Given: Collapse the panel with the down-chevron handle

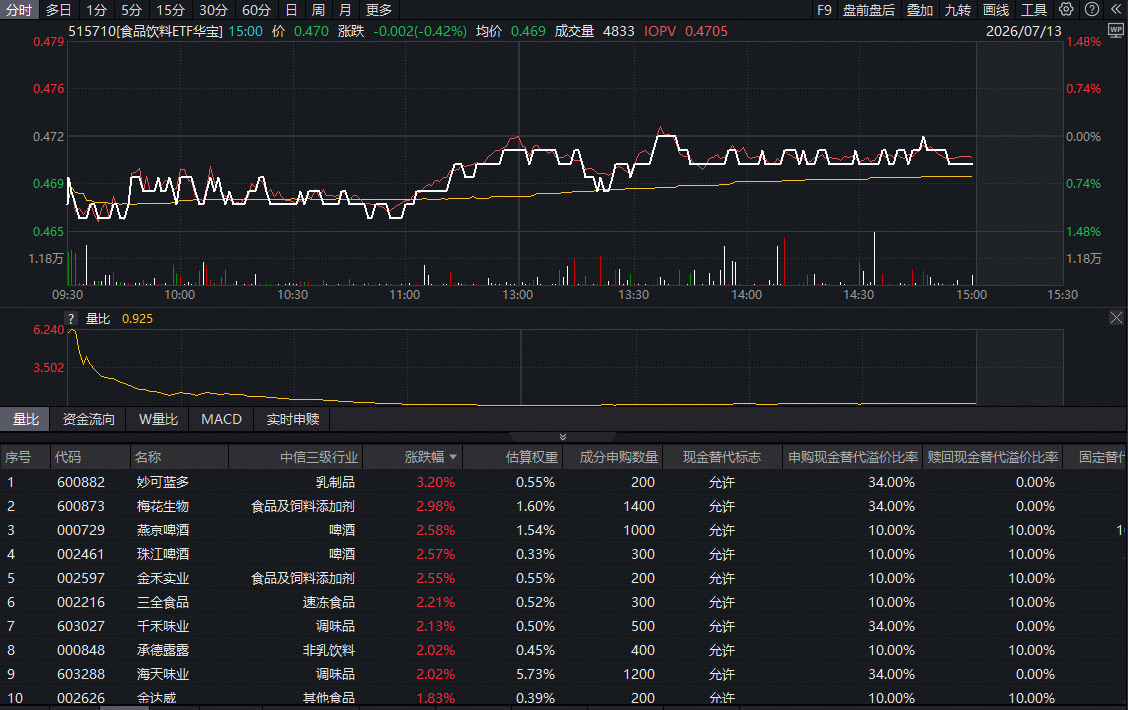Looking at the screenshot, I should [x=563, y=437].
